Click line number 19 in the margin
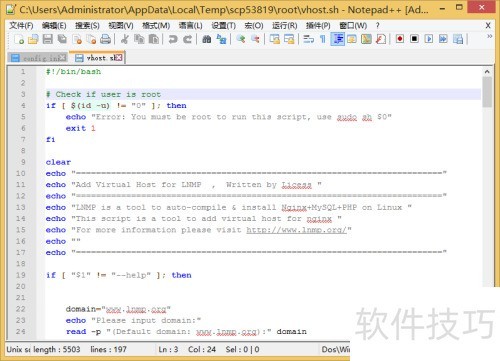The width and height of the screenshot is (500, 361). [x=21, y=275]
